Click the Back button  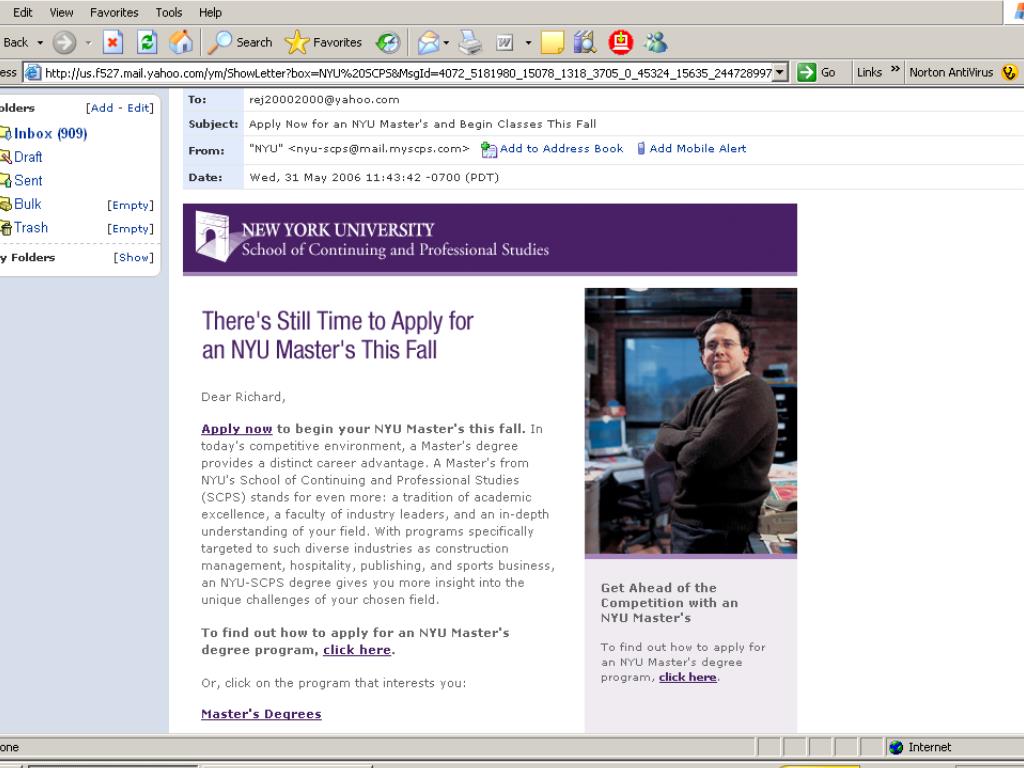[x=16, y=43]
